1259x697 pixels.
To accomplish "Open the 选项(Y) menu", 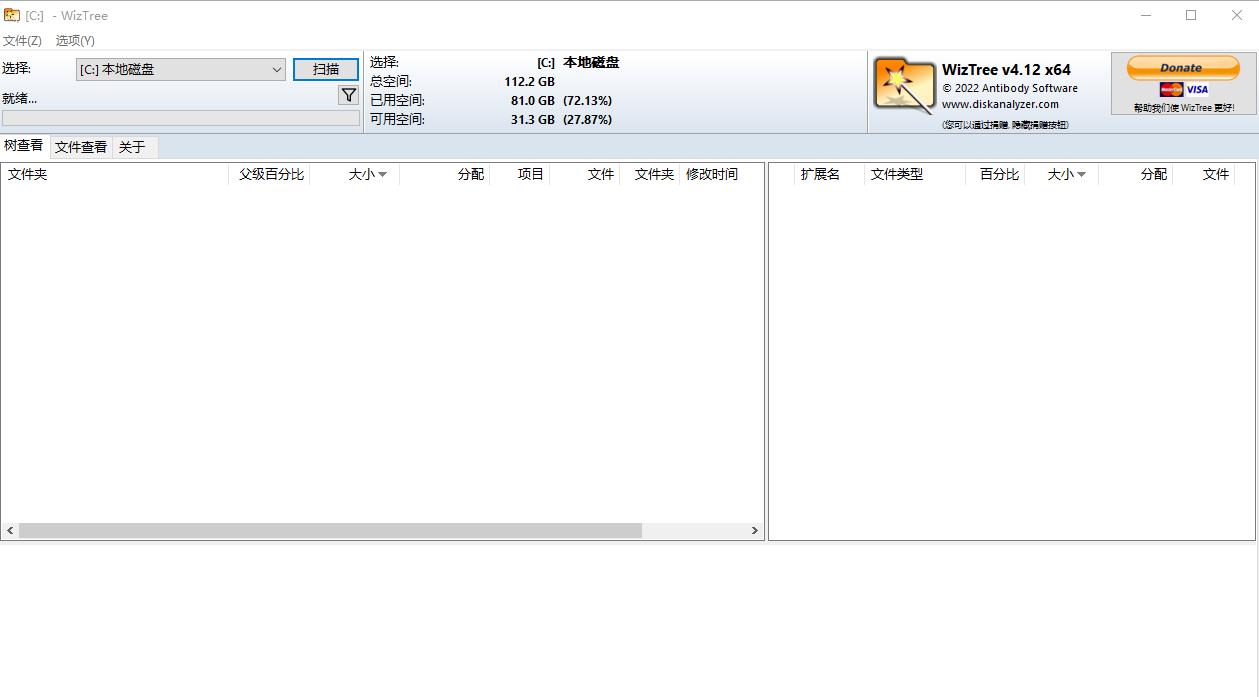I will (x=75, y=40).
